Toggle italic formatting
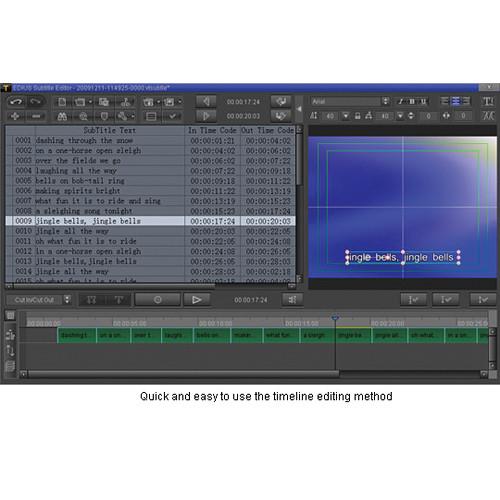Viewport: 500px width, 500px height. point(401,101)
